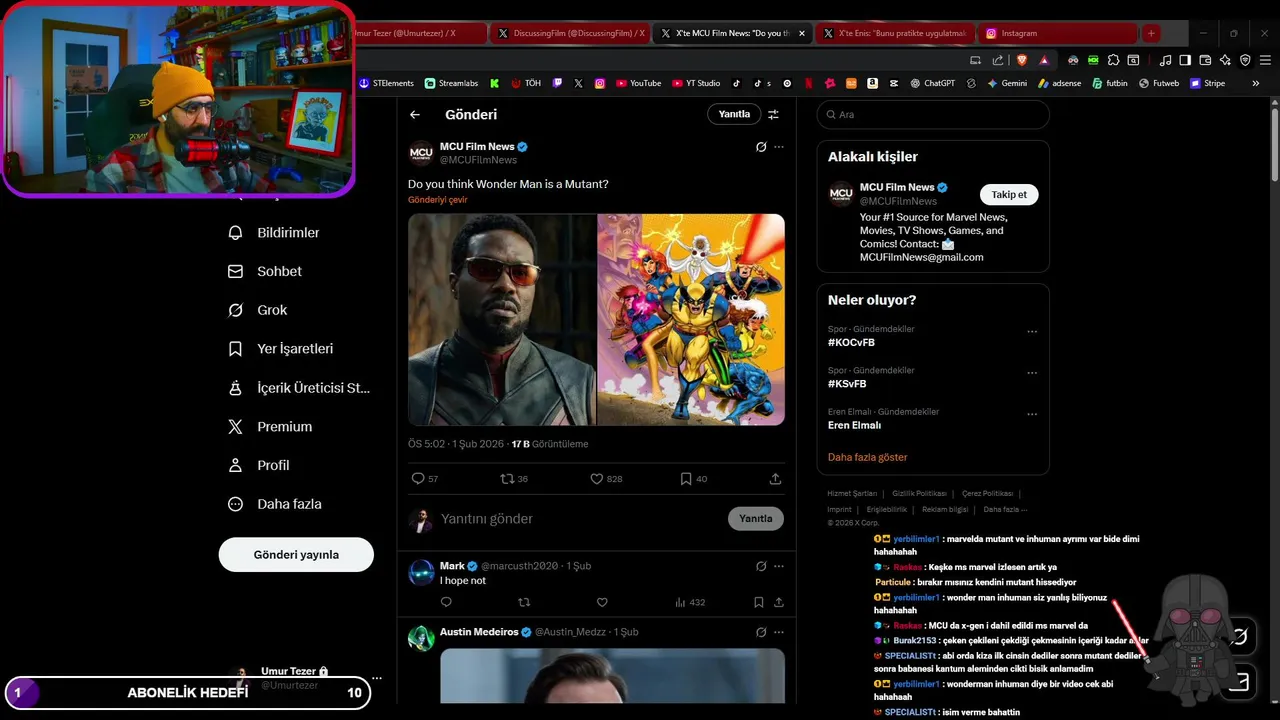Click Daha fazla göster under trends
The width and height of the screenshot is (1280, 720).
867,458
